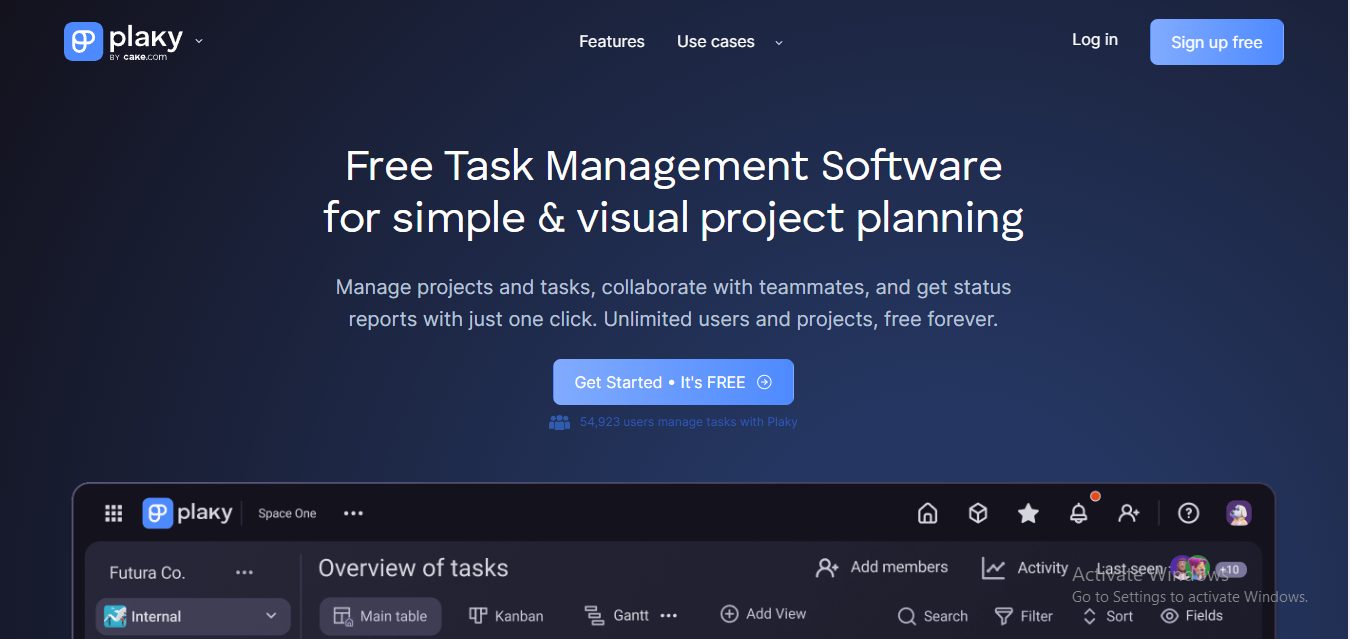
Task: Select the Space One label
Action: 287,514
